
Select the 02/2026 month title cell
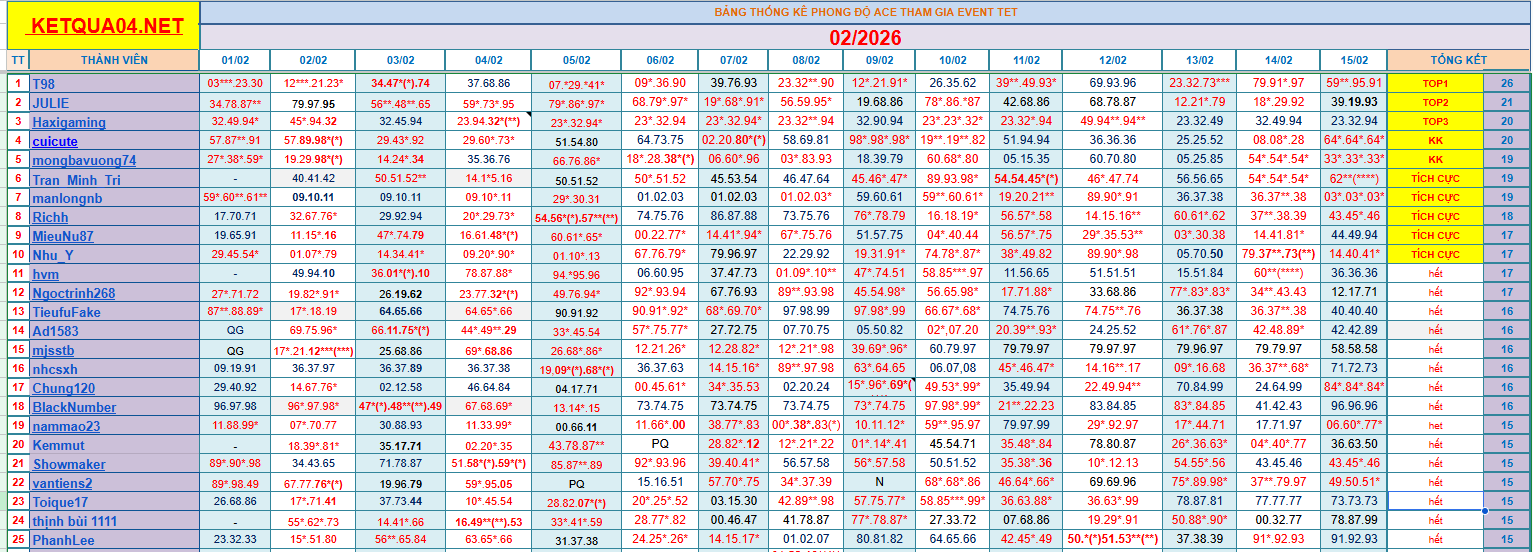pyautogui.click(x=865, y=37)
